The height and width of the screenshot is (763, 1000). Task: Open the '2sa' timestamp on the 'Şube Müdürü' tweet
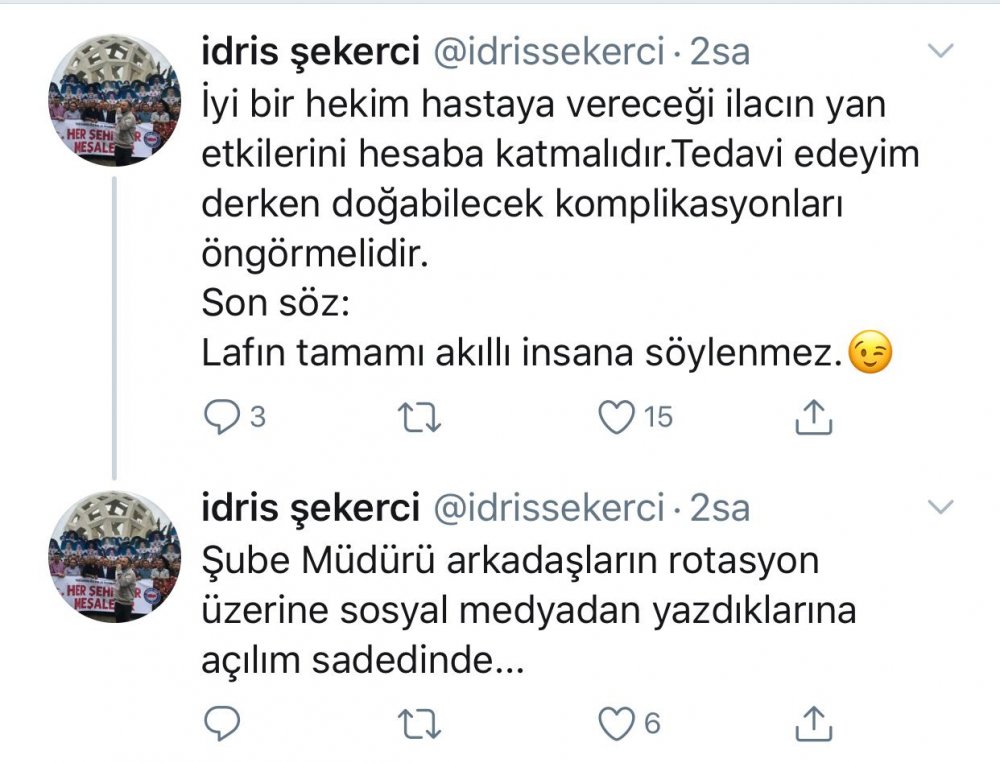(719, 508)
